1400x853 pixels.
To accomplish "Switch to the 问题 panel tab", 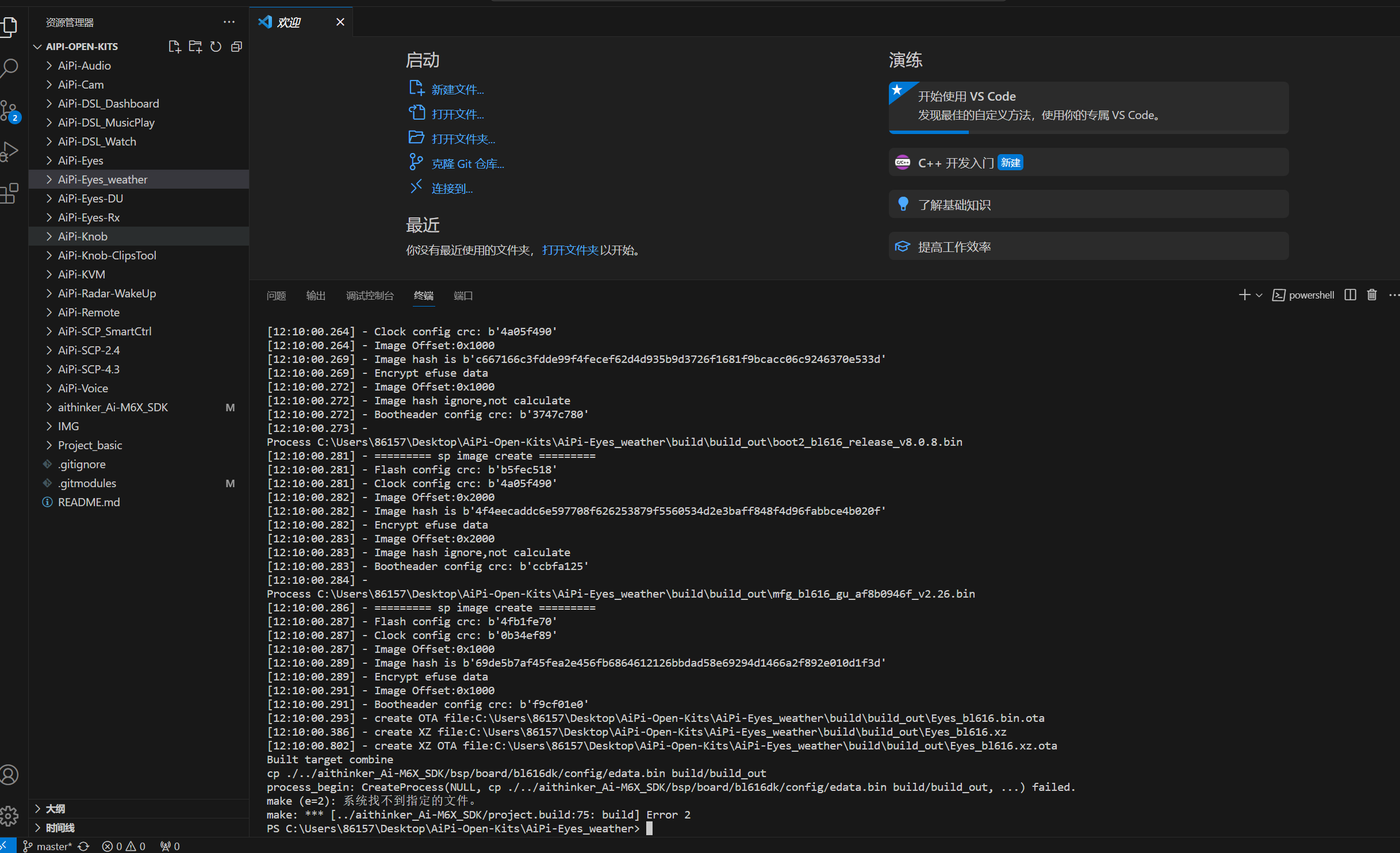I will click(x=277, y=296).
